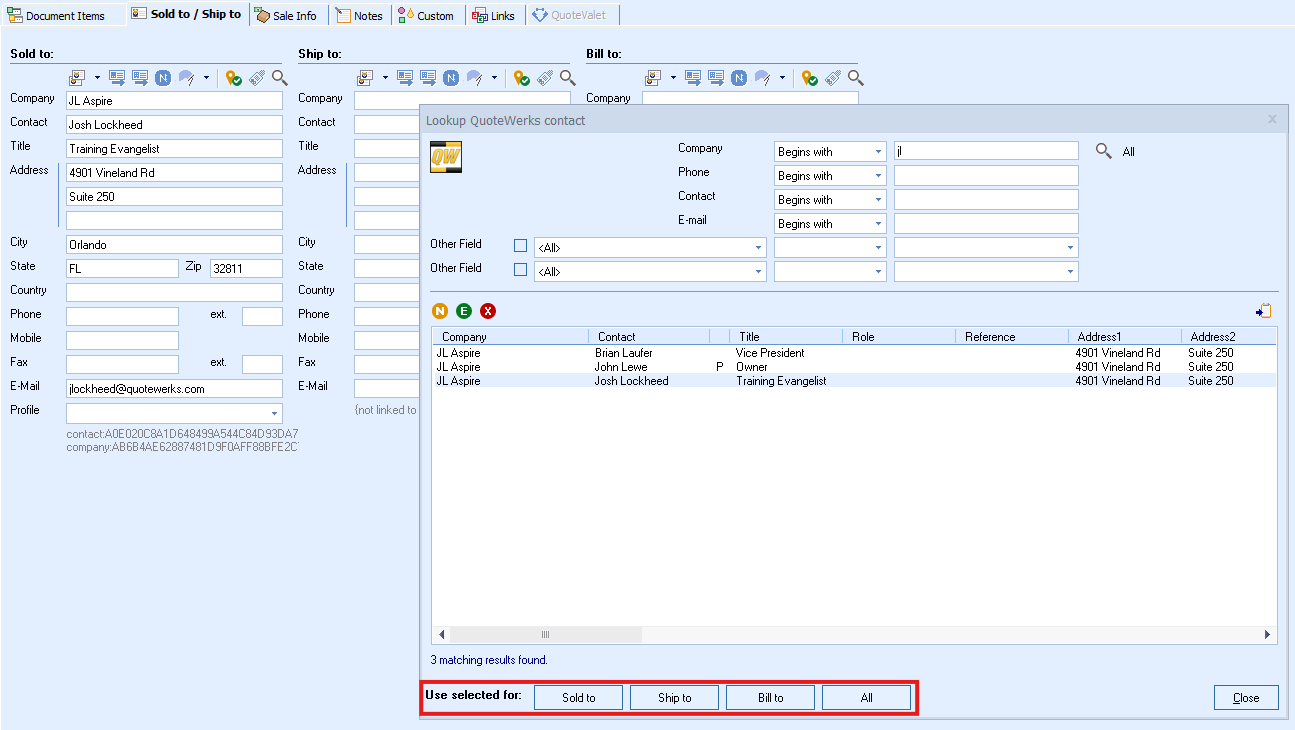Click blue N icon in Sold to toolbar
The height and width of the screenshot is (730, 1295).
click(x=163, y=78)
